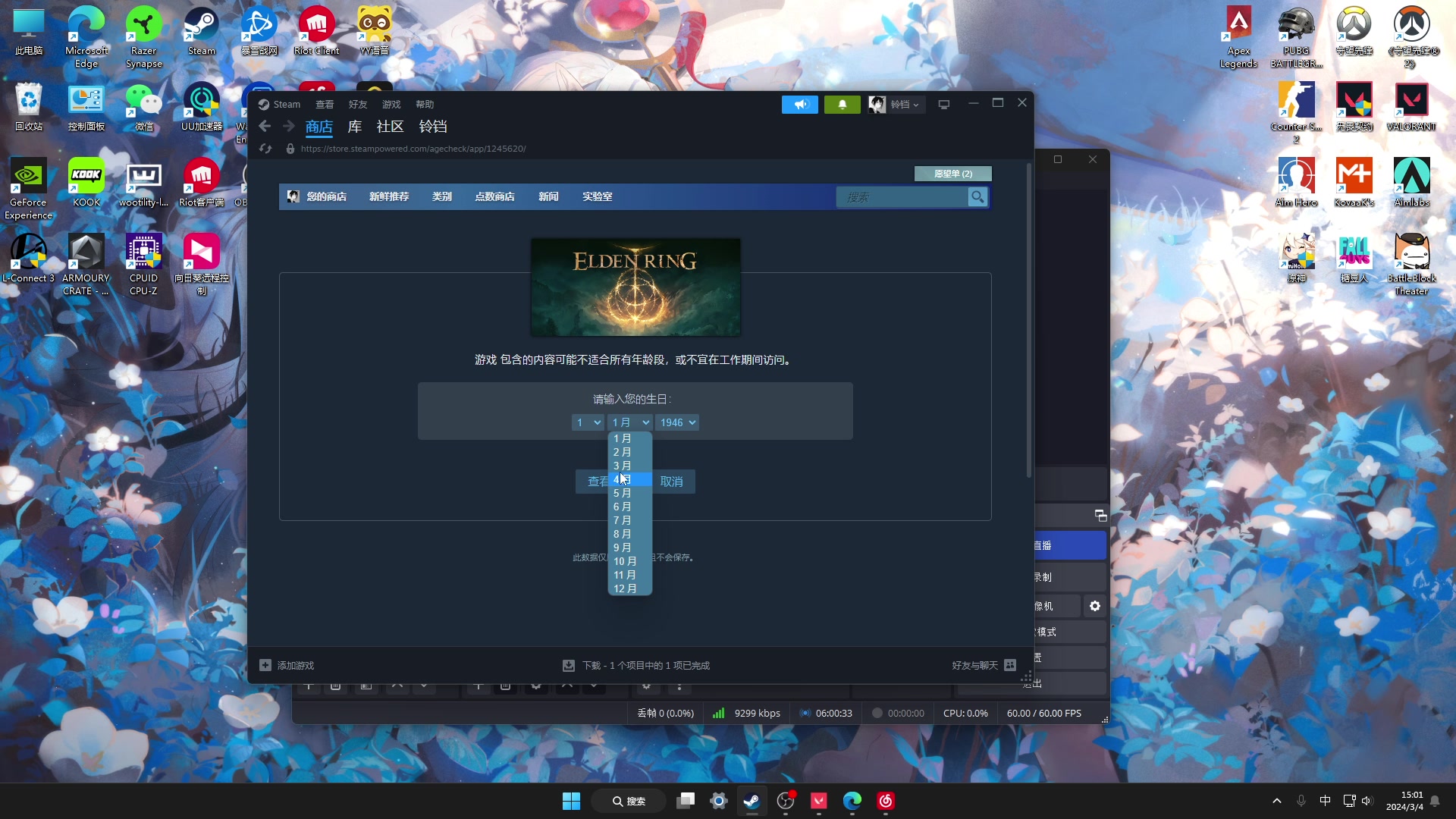The image size is (1456, 819).
Task: Open the 帮助 menu
Action: tap(425, 105)
